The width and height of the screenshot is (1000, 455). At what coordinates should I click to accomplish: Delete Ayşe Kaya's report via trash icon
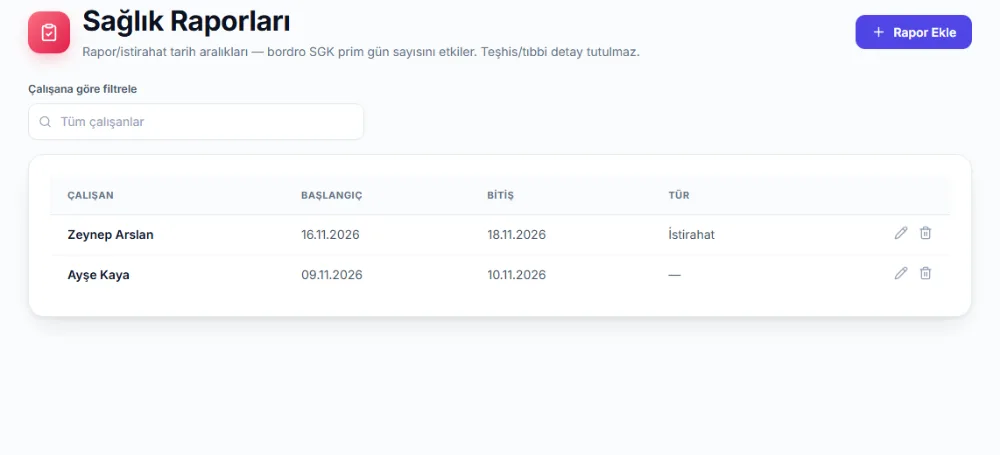tap(925, 273)
